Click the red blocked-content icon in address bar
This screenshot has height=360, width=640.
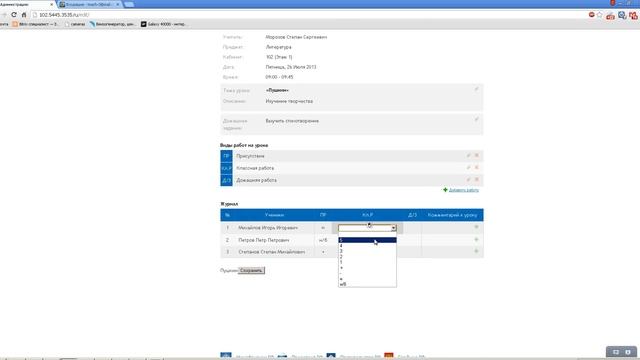click(591, 15)
